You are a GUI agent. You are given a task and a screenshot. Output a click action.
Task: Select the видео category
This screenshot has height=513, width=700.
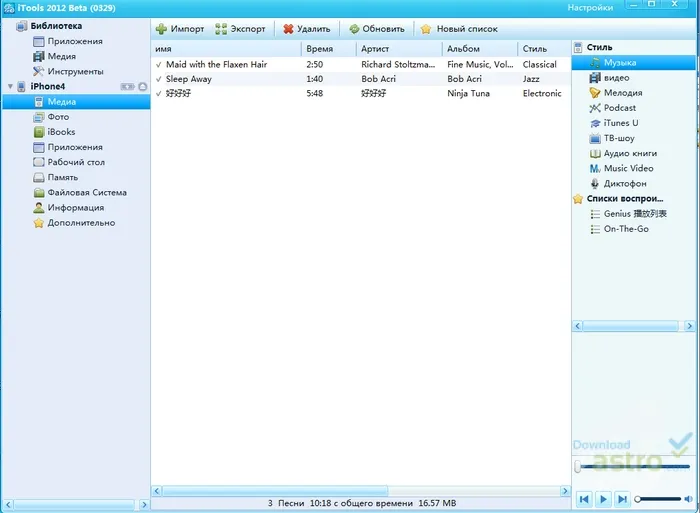609,78
